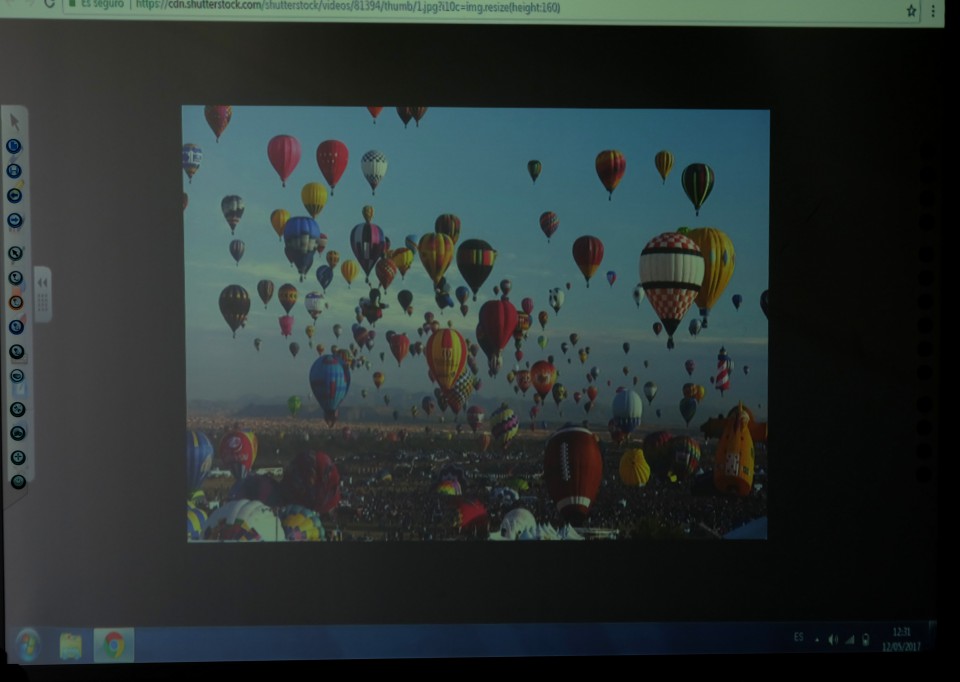Screen dimensions: 960x682
Task: Open File Explorer from the taskbar
Action: pyautogui.click(x=71, y=646)
